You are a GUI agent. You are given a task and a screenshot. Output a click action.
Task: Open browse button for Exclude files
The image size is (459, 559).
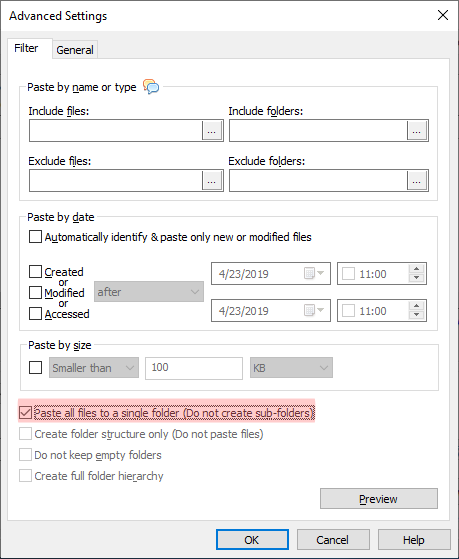coord(212,181)
